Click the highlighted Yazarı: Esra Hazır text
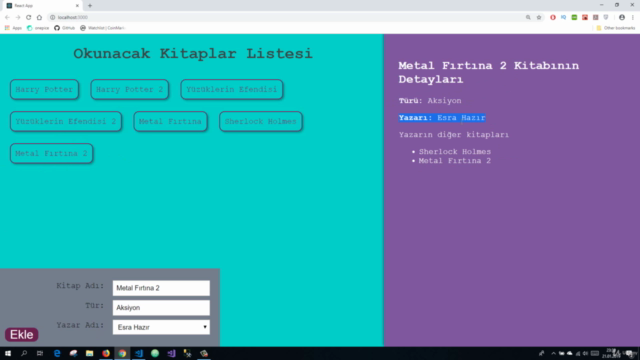This screenshot has width=640, height=360. (442, 118)
